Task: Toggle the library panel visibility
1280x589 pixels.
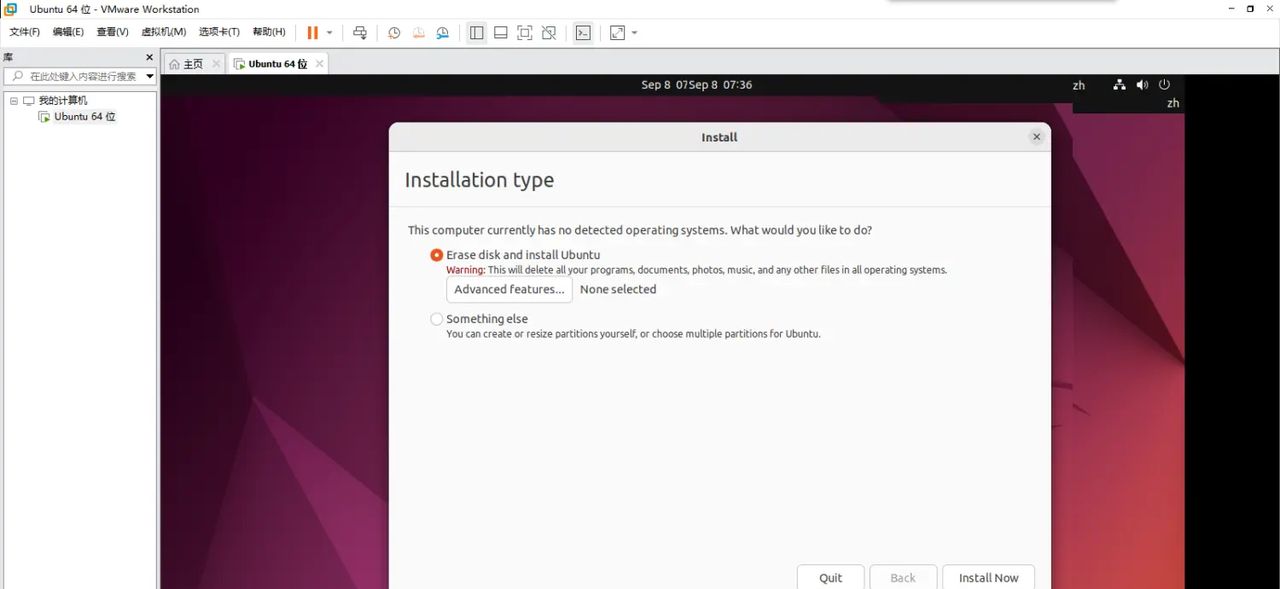Action: pos(476,32)
